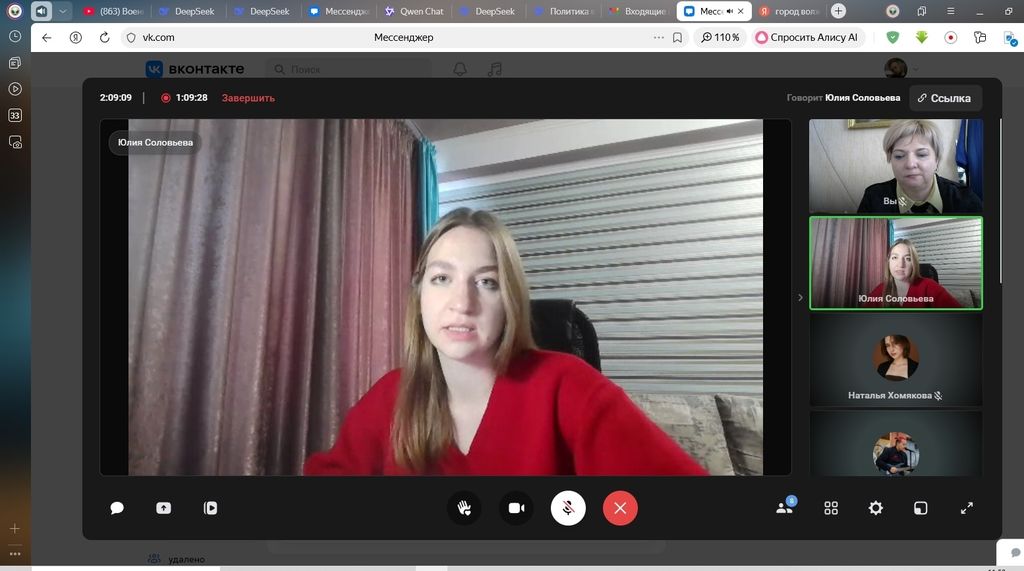Collapse the participants side panel
The width and height of the screenshot is (1024, 571).
(x=799, y=297)
